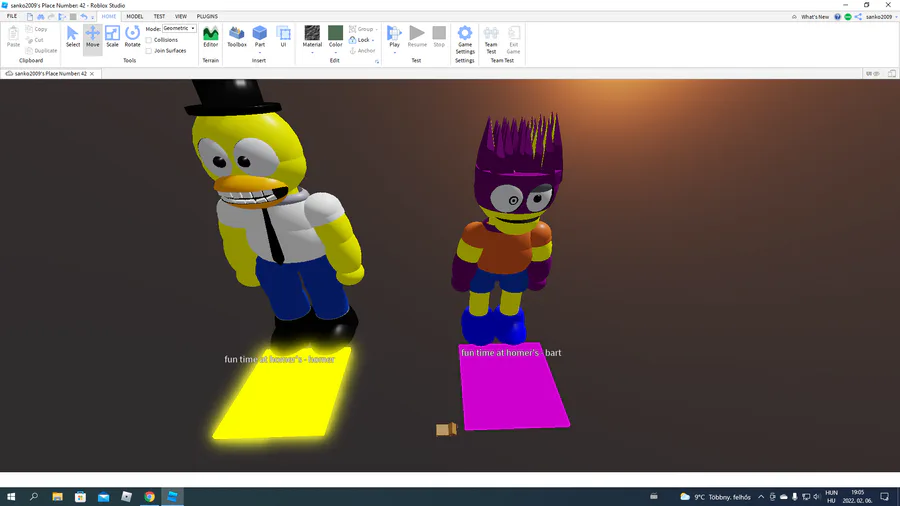
Task: Click the Material swatch icon
Action: [x=312, y=33]
